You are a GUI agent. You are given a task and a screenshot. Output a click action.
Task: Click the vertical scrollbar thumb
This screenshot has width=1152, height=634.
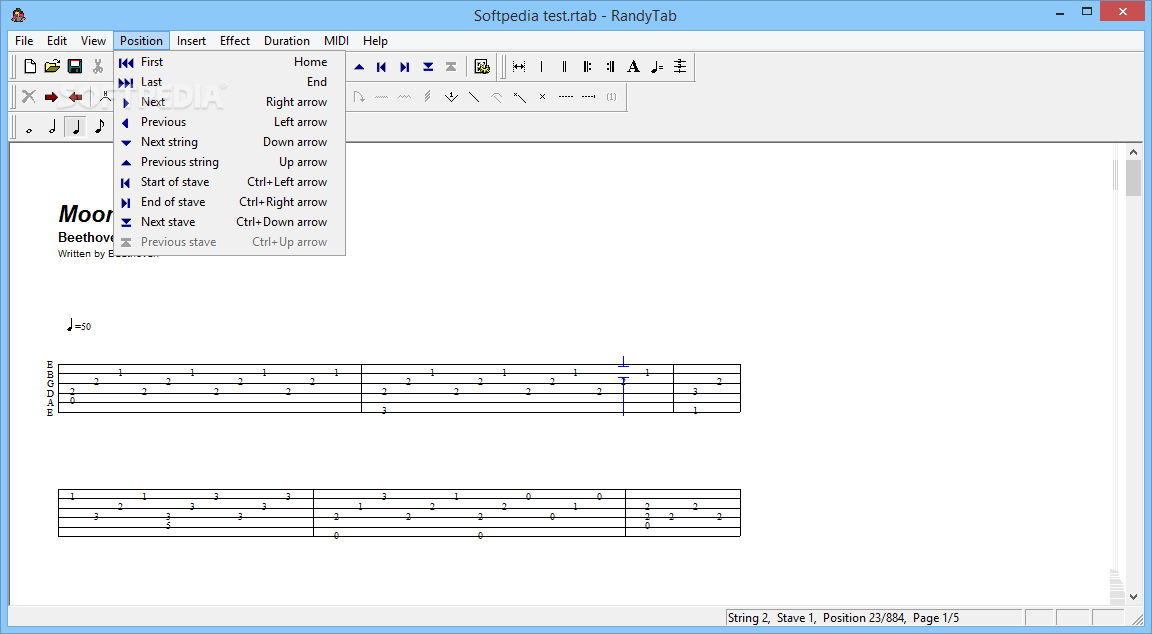pos(1133,179)
